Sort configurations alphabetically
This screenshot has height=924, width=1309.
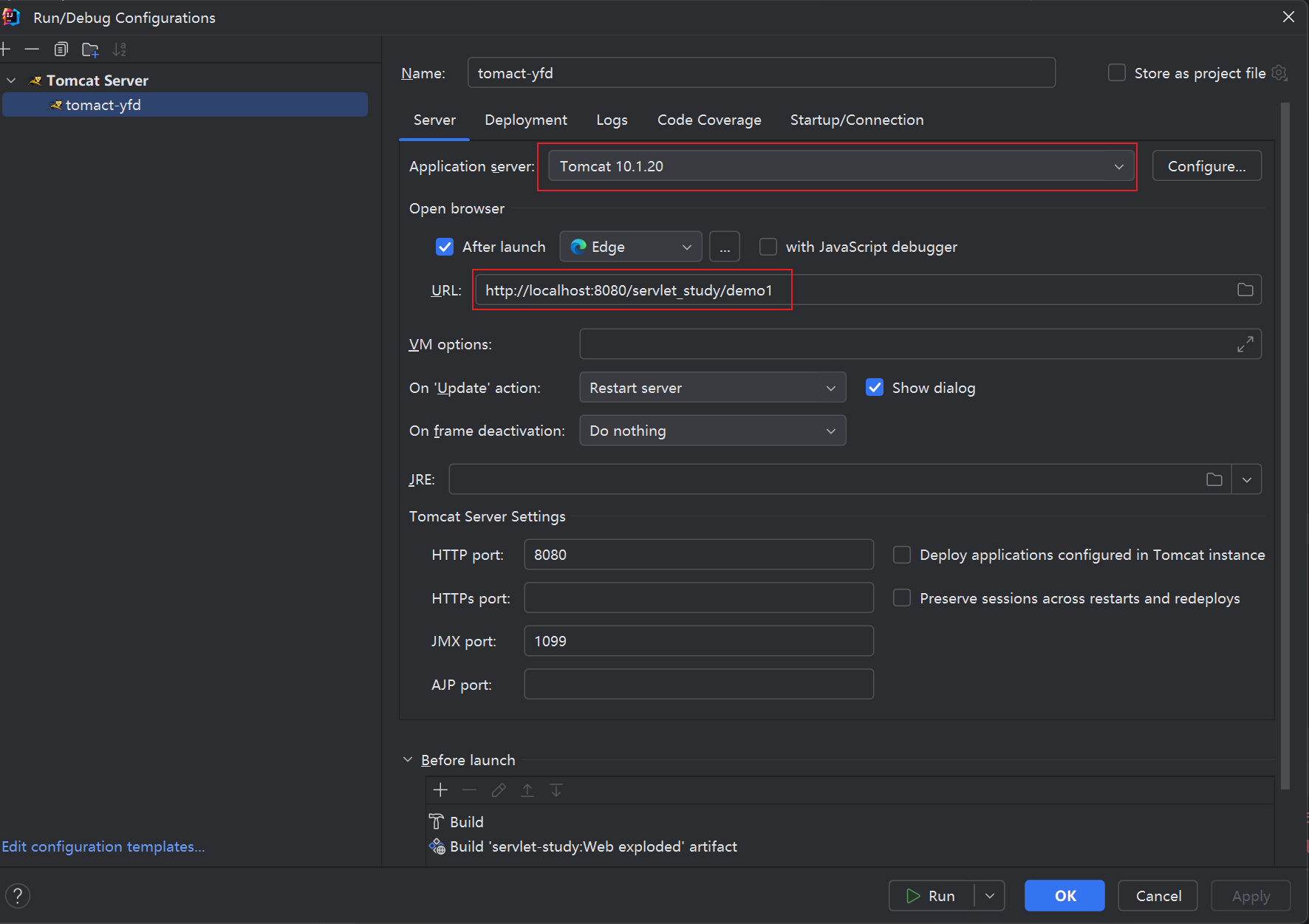click(119, 49)
